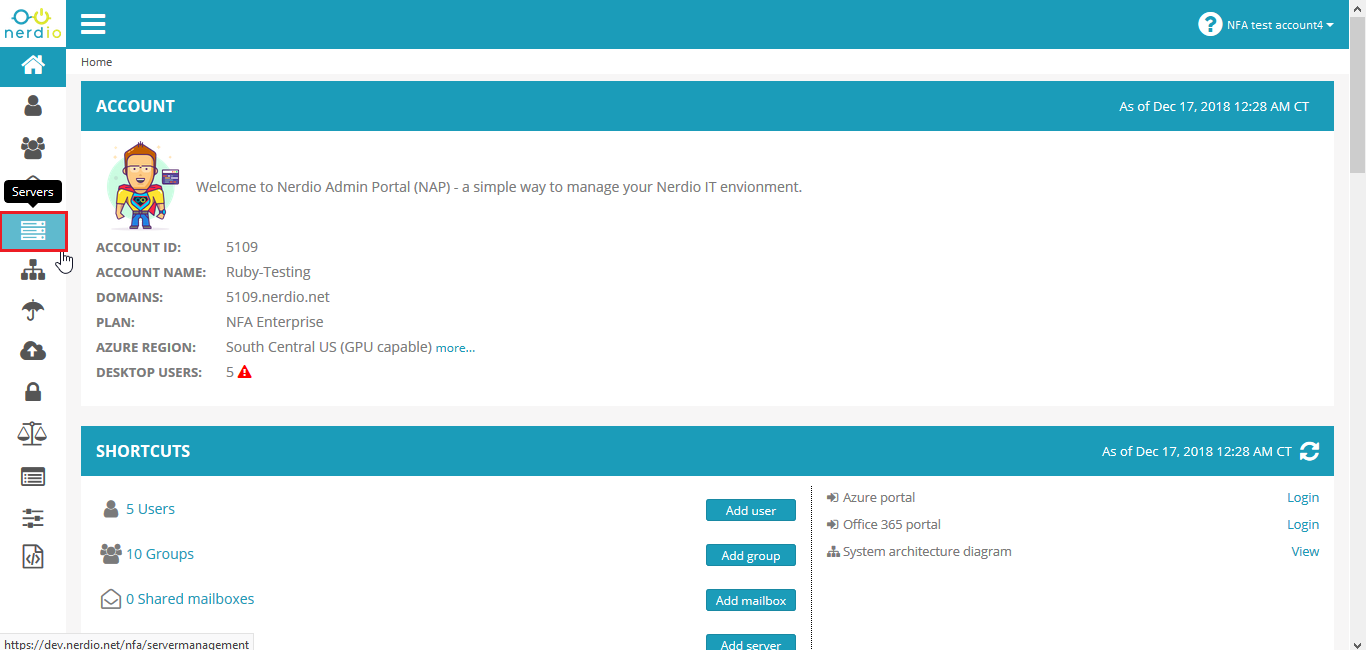Open Users section from the sidebar single-person icon

click(x=33, y=105)
